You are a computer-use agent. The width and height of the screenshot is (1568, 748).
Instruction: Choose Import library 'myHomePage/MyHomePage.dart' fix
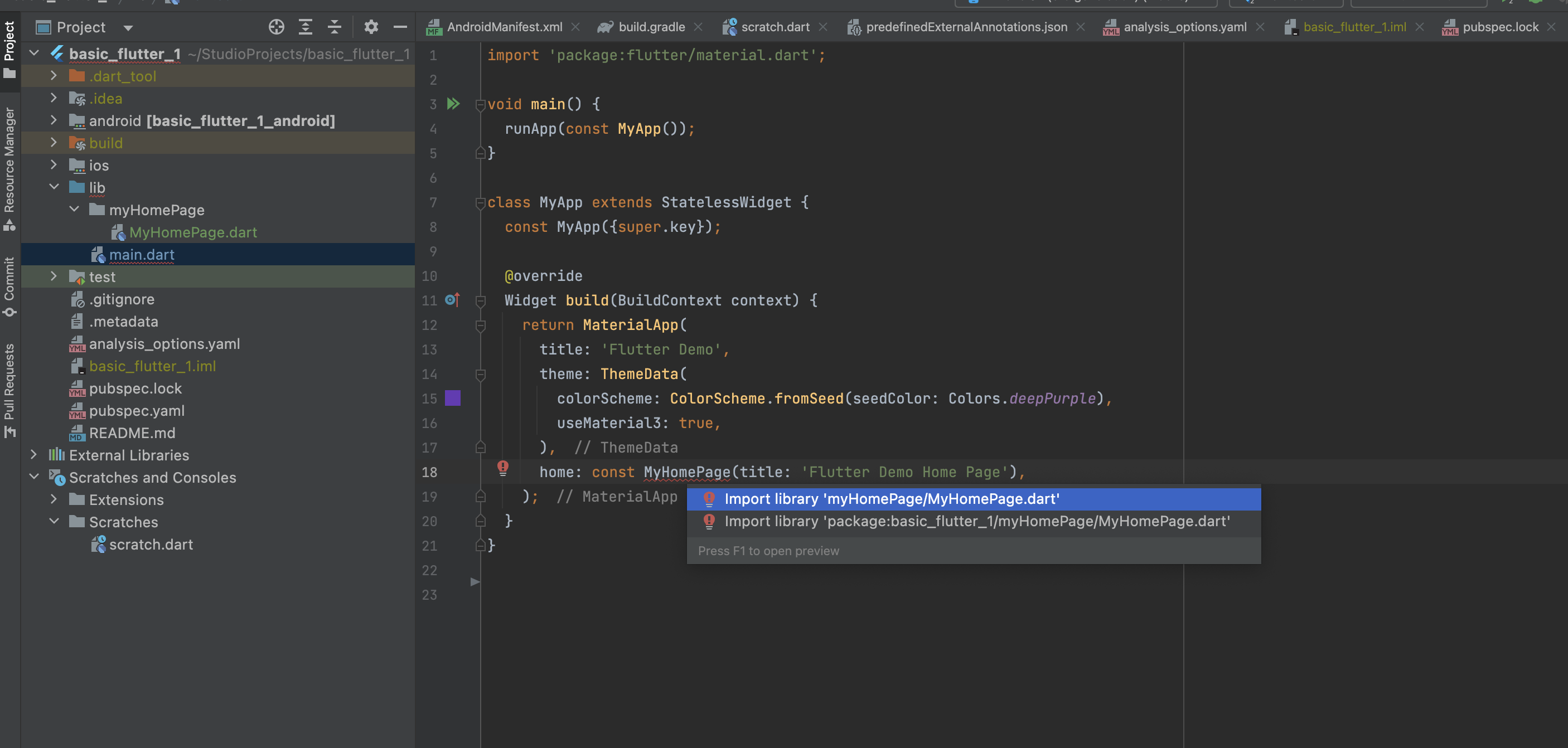pos(891,499)
